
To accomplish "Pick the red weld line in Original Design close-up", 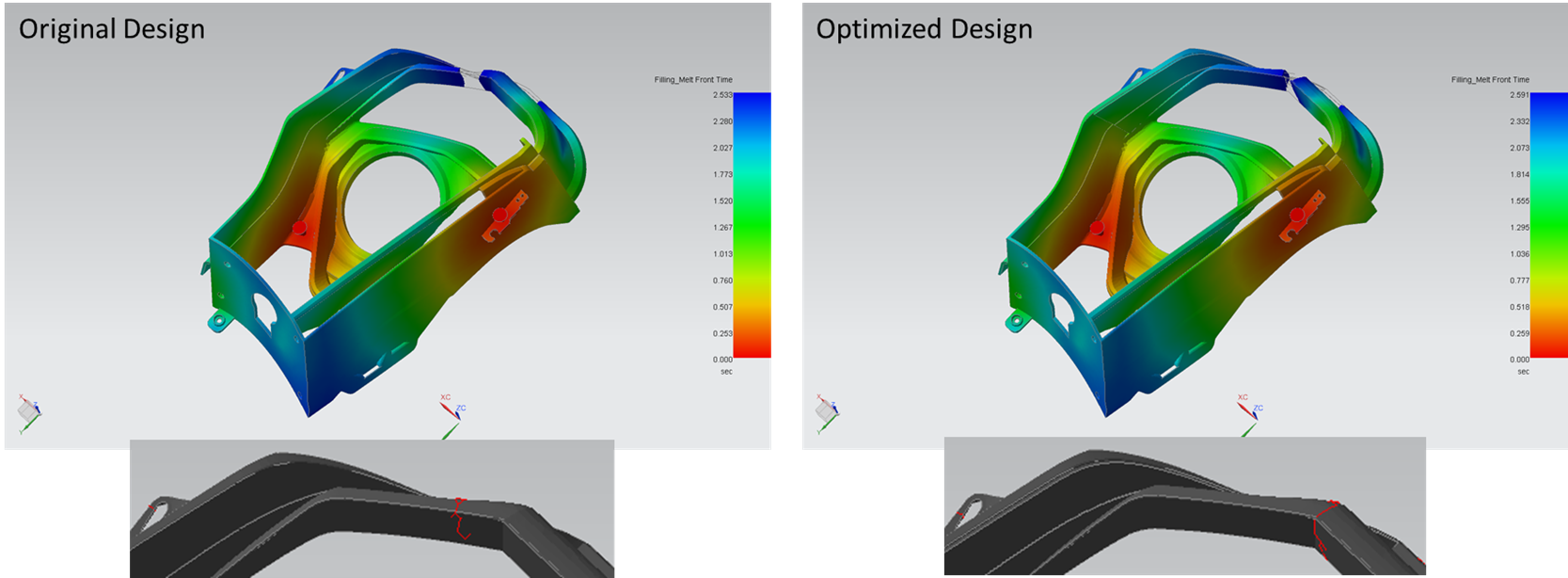I will click(460, 517).
